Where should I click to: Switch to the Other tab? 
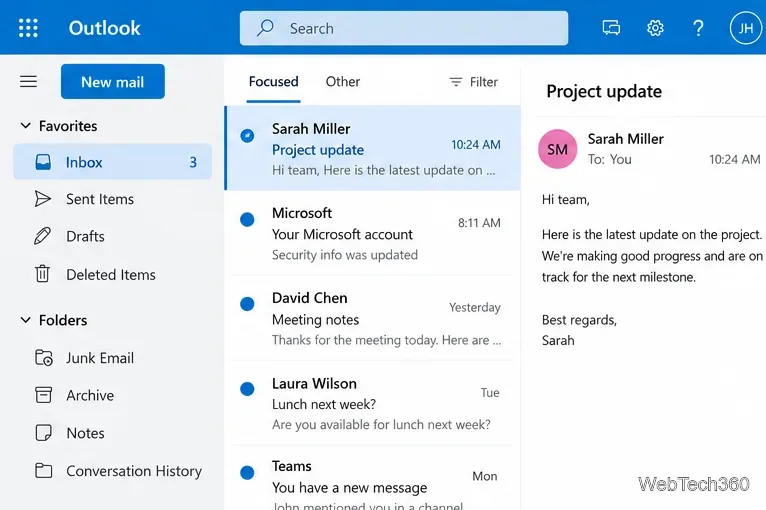click(343, 82)
